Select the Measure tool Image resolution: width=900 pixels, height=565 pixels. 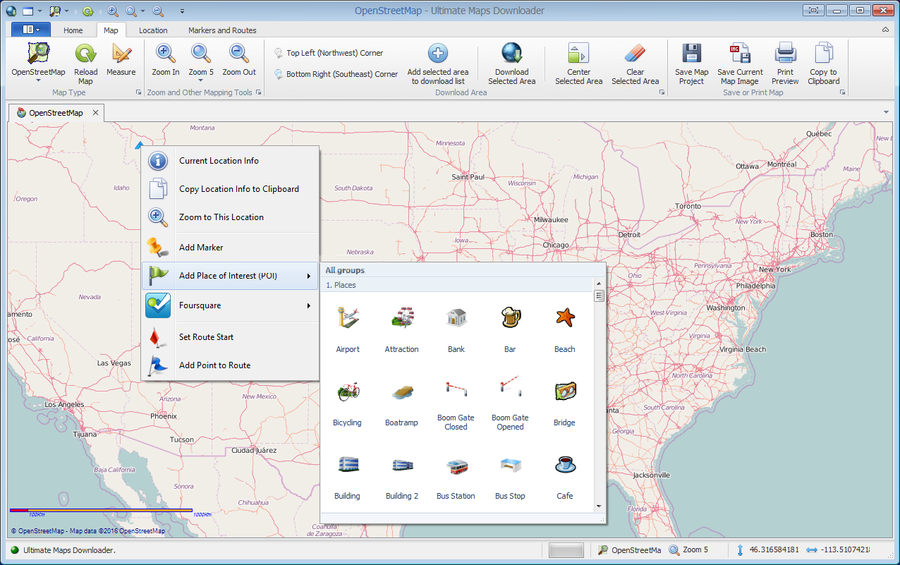[x=121, y=54]
